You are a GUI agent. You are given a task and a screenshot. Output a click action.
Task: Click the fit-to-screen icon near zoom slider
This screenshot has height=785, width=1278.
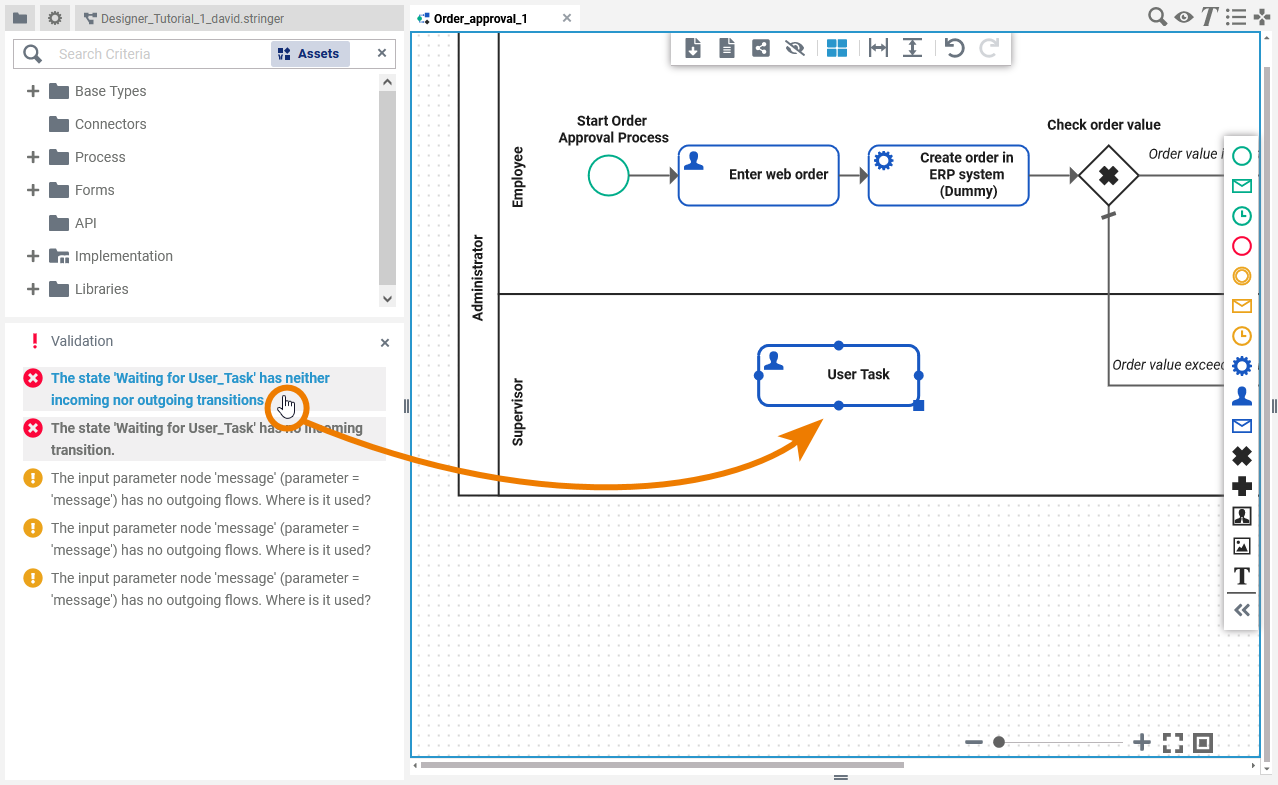(1172, 742)
